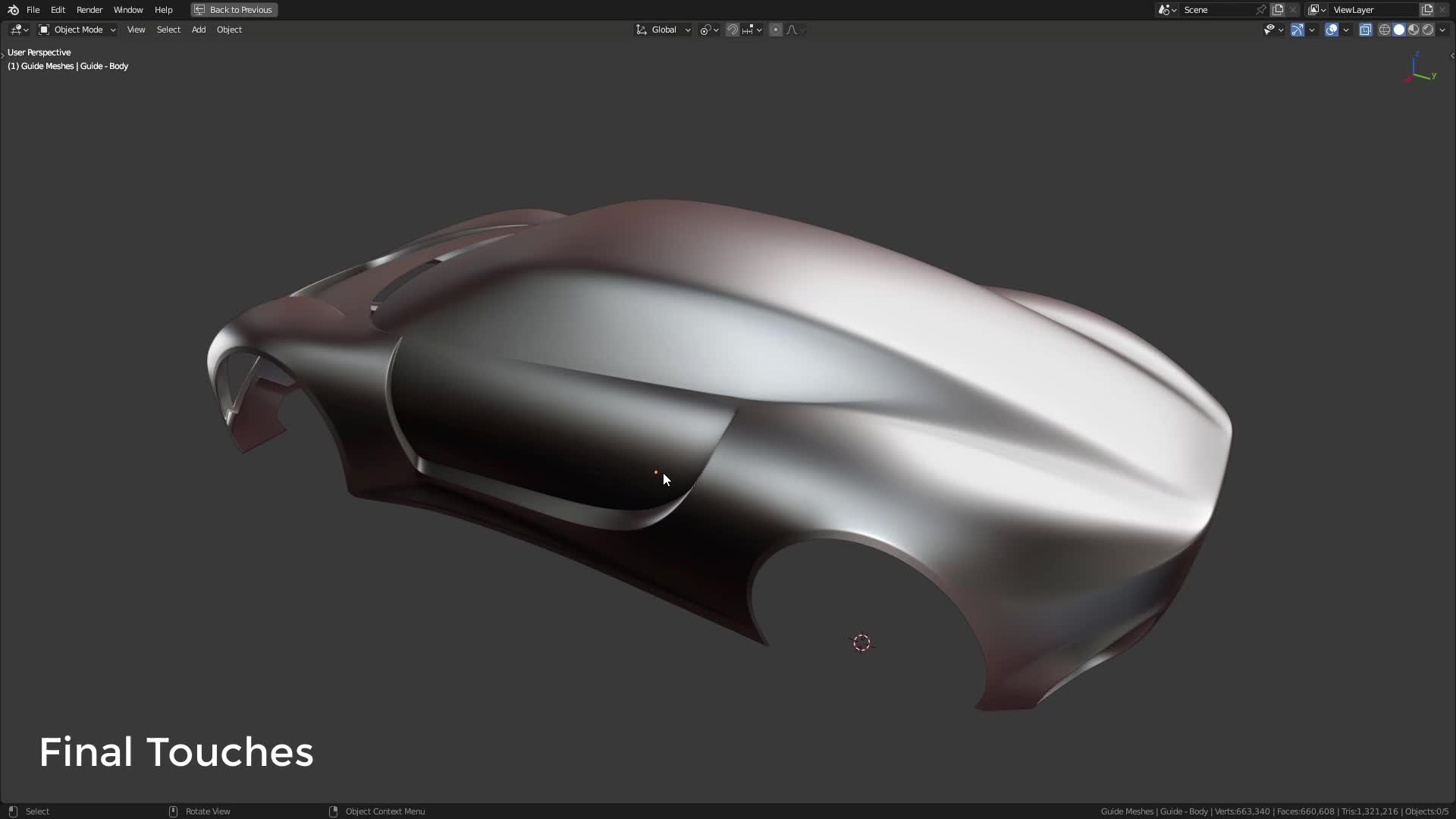The image size is (1456, 819).
Task: Open the pivot point selector
Action: tap(709, 30)
